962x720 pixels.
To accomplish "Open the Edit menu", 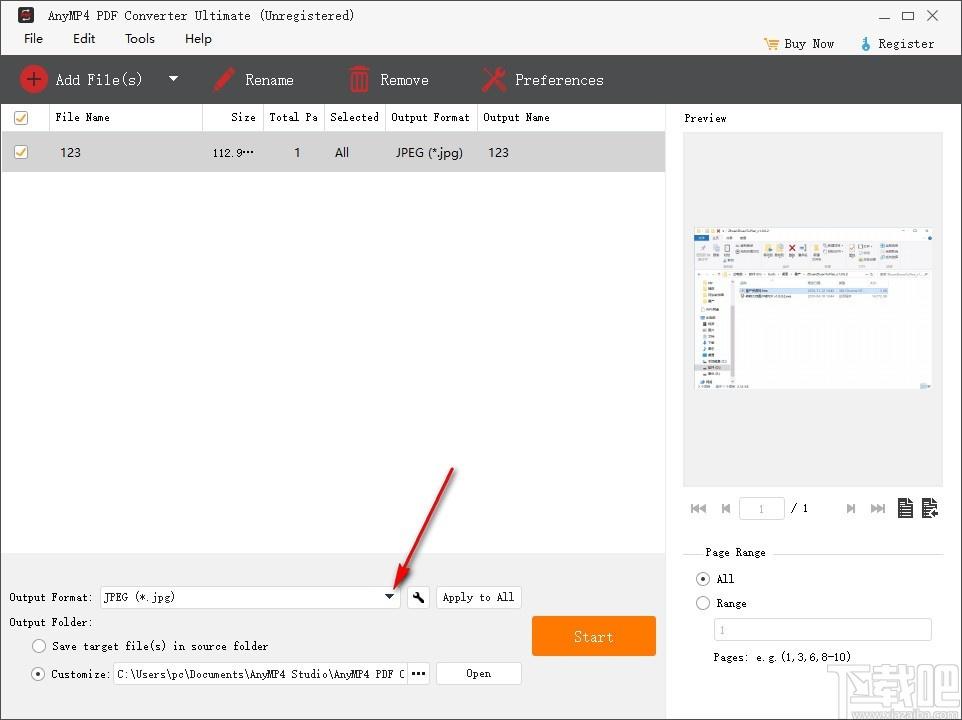I will (84, 39).
